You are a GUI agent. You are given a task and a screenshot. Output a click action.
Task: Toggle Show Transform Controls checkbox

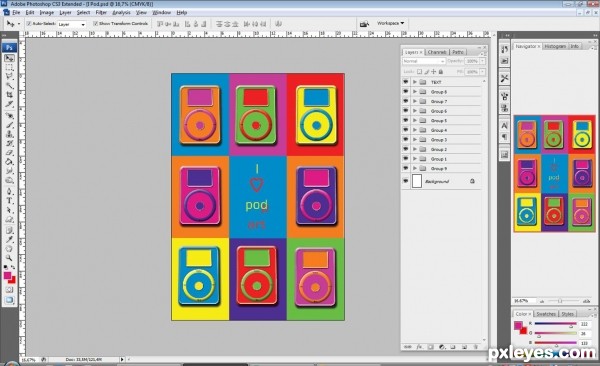point(95,24)
